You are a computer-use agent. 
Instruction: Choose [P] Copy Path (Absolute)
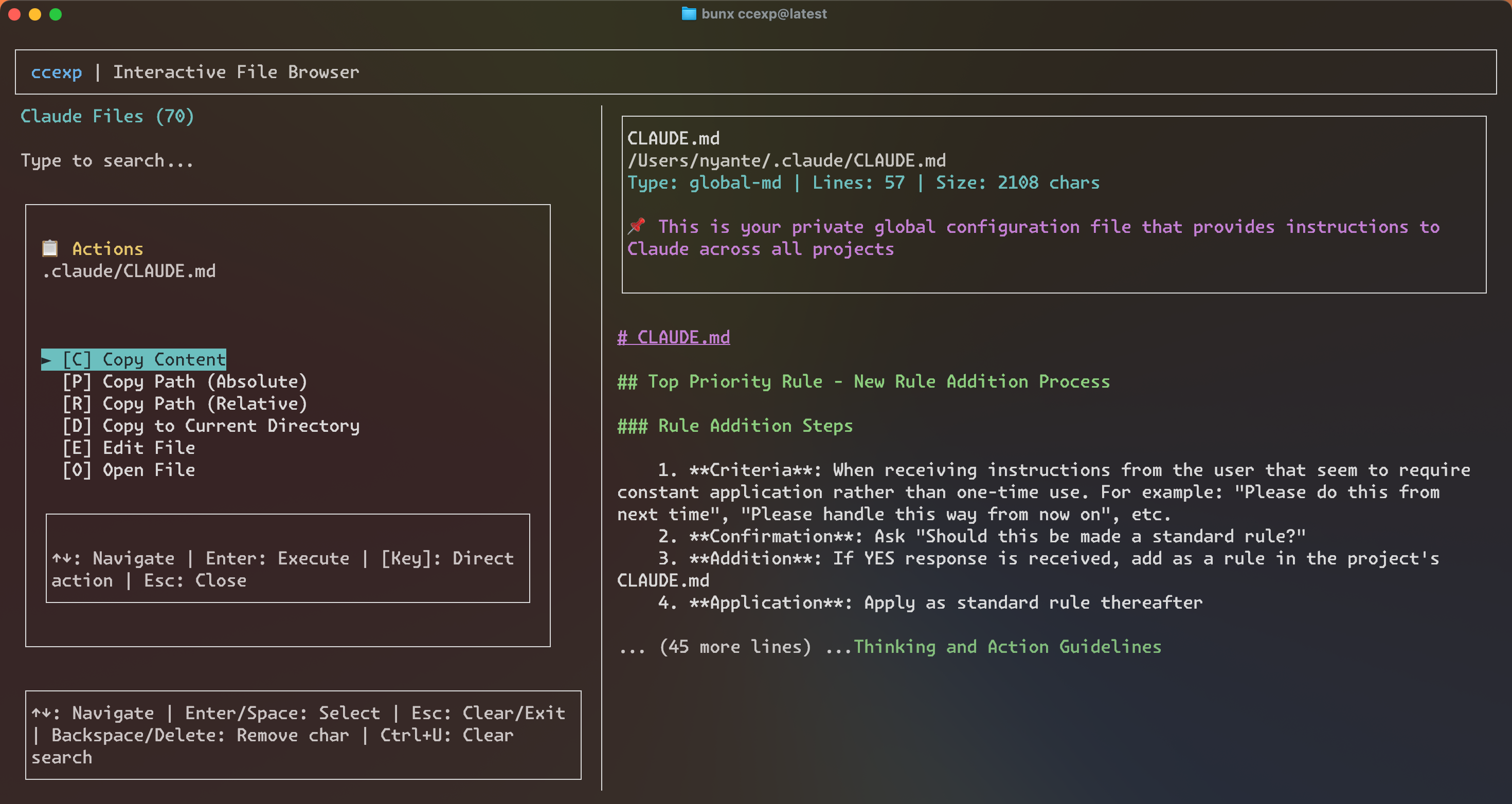click(x=184, y=381)
